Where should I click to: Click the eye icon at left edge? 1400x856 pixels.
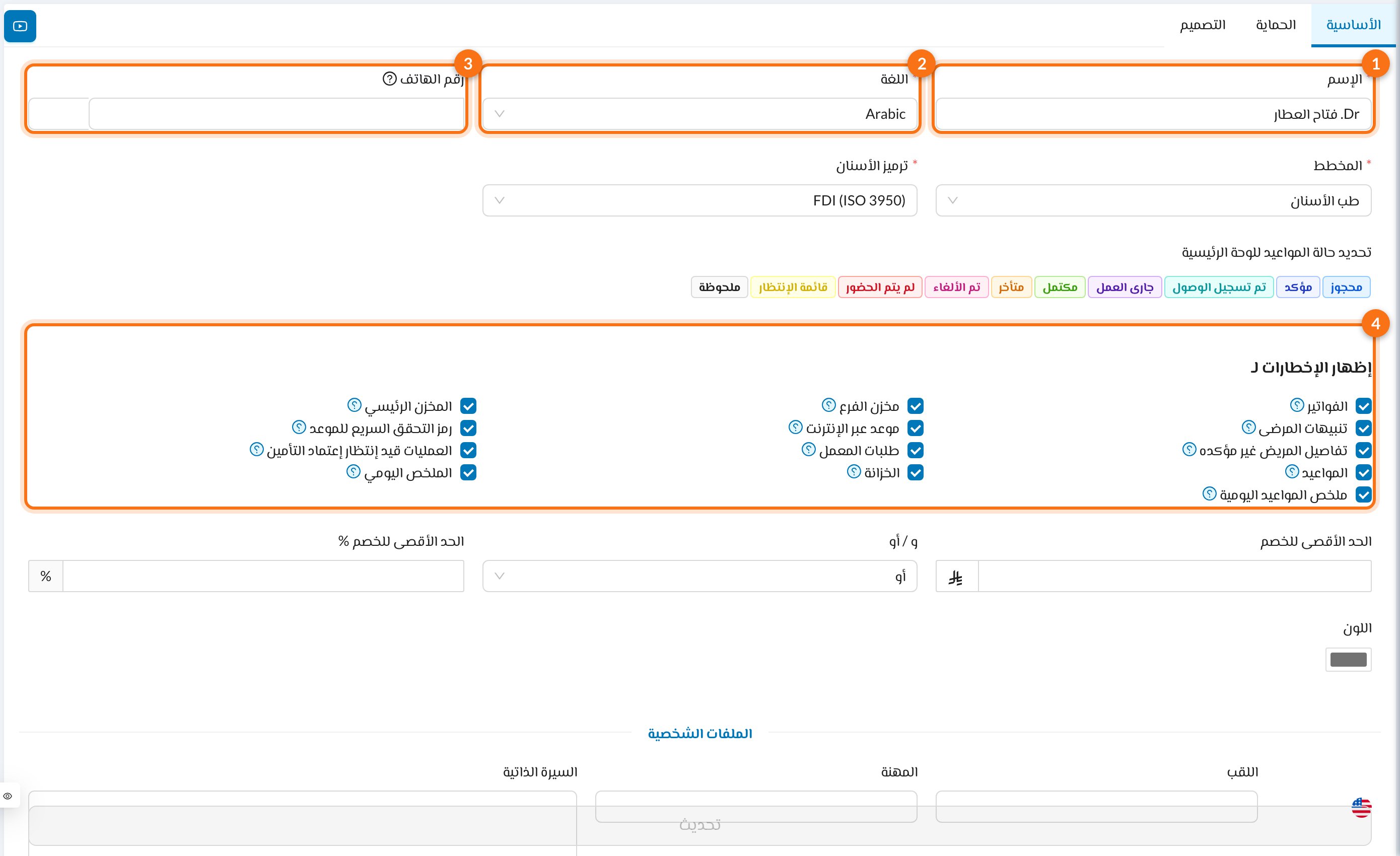click(x=8, y=796)
